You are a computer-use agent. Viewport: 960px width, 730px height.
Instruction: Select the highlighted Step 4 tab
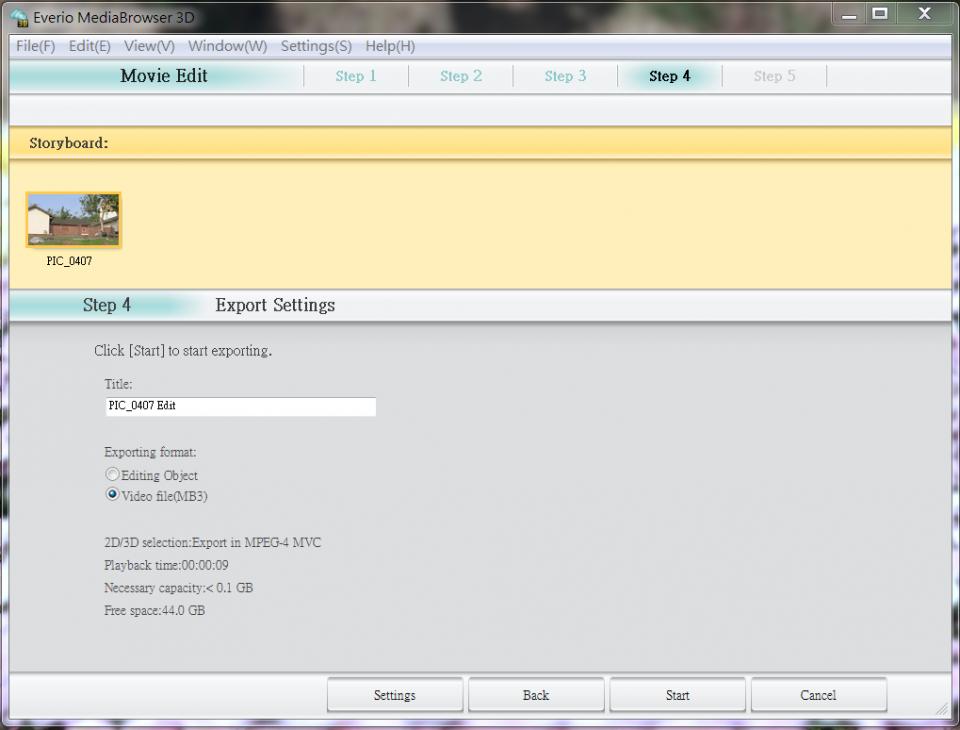(669, 76)
